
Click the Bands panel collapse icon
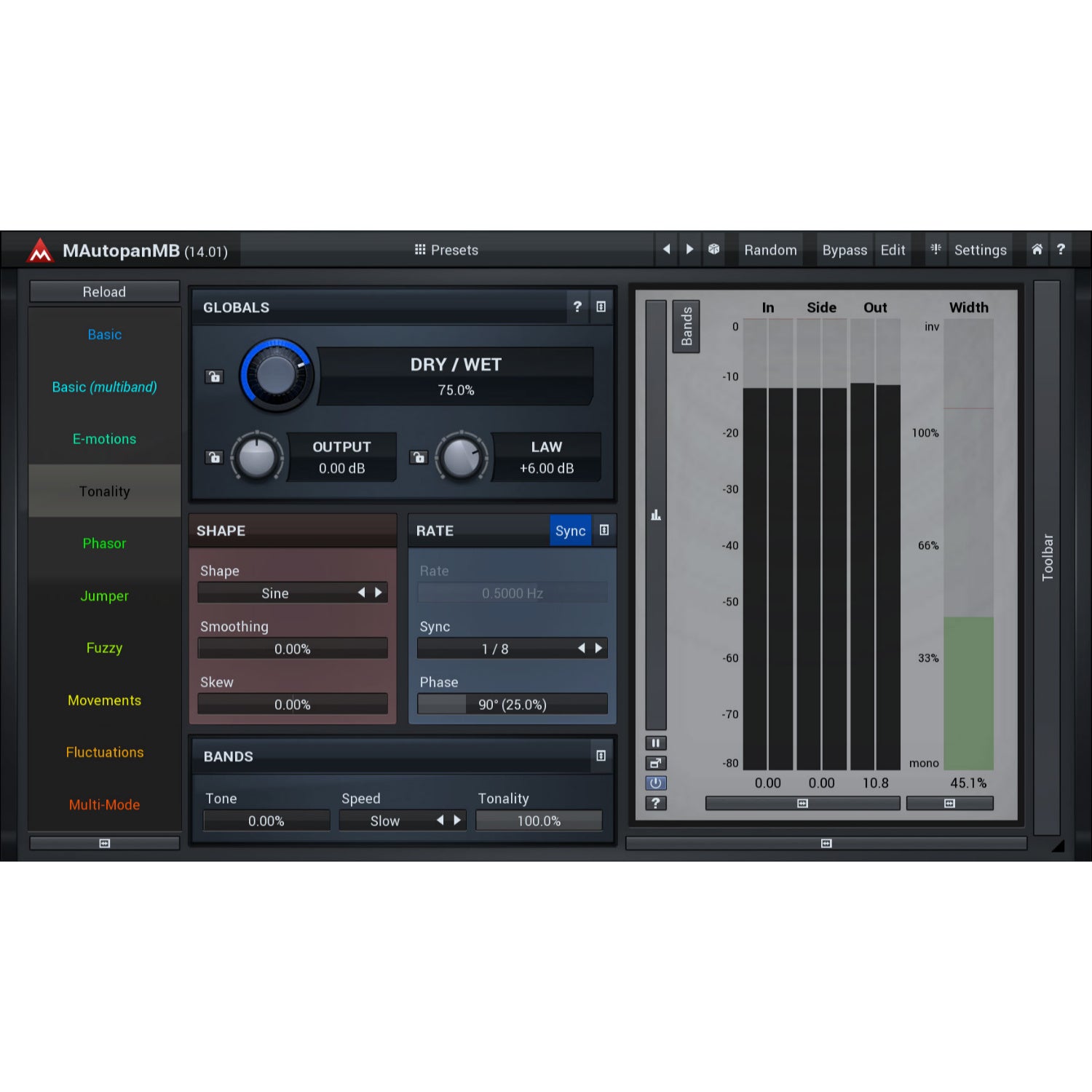(601, 756)
